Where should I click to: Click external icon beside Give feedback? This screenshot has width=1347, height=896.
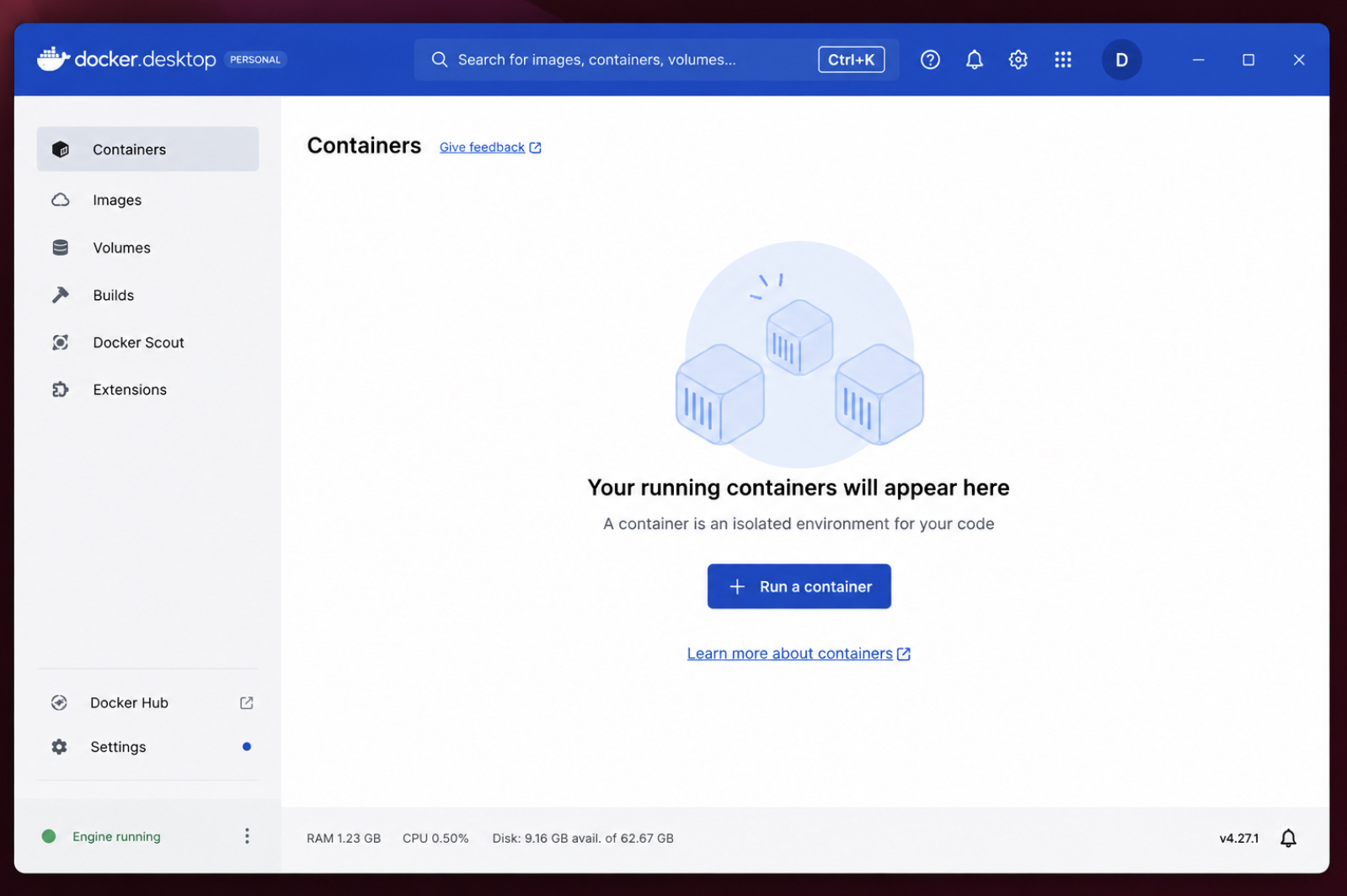tap(536, 147)
